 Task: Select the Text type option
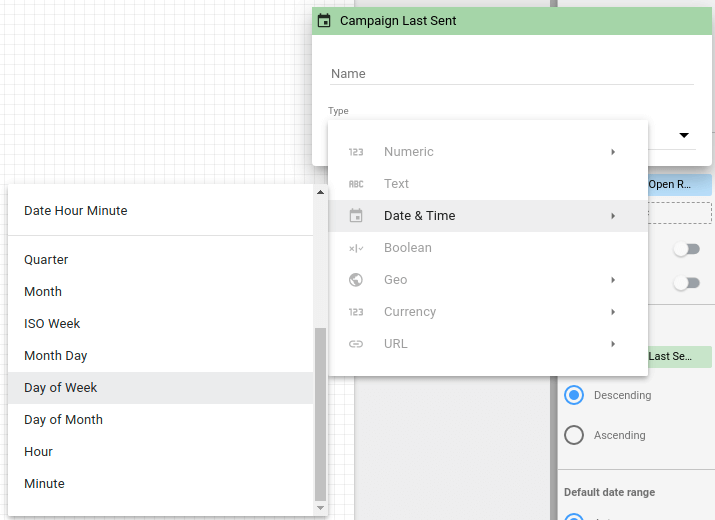coord(488,184)
